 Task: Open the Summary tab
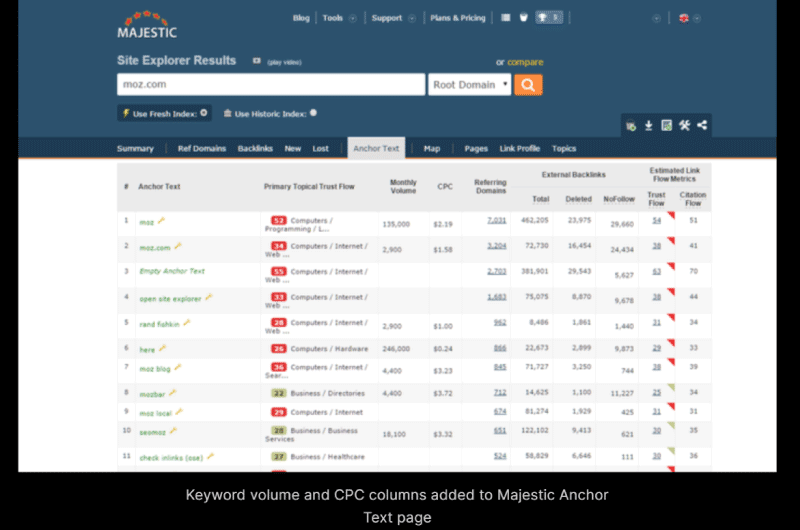coord(135,148)
